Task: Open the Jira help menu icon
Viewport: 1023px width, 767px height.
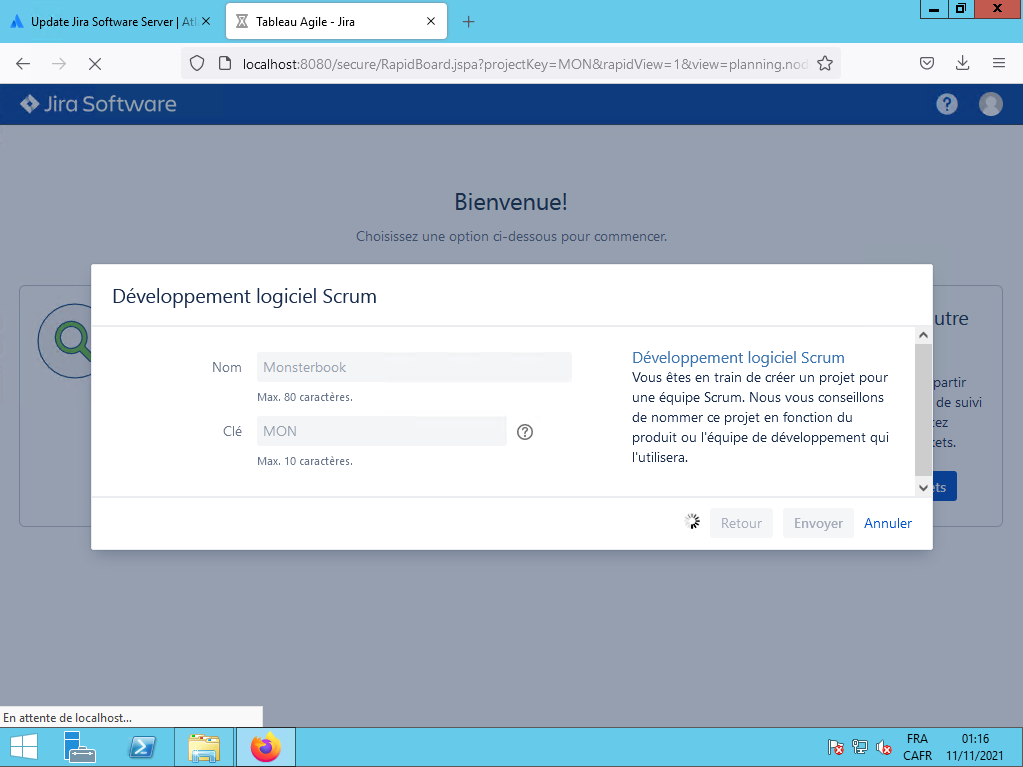Action: coord(946,104)
